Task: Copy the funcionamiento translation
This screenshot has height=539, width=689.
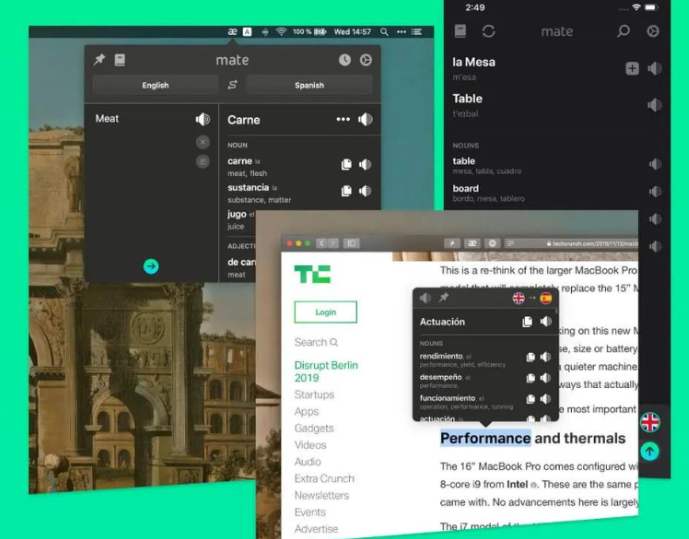Action: [x=530, y=399]
